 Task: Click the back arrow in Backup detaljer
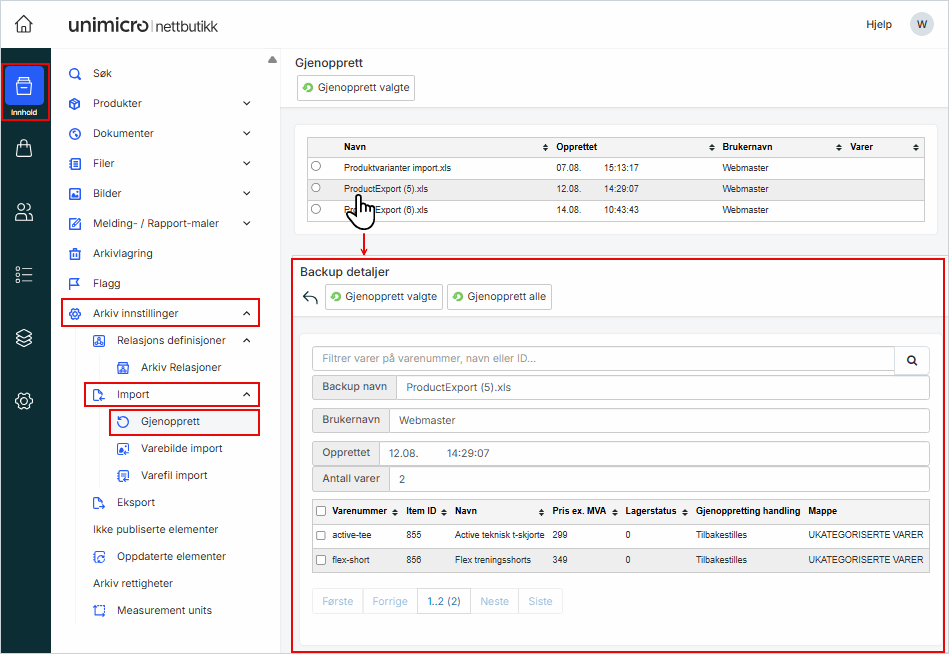pos(310,297)
